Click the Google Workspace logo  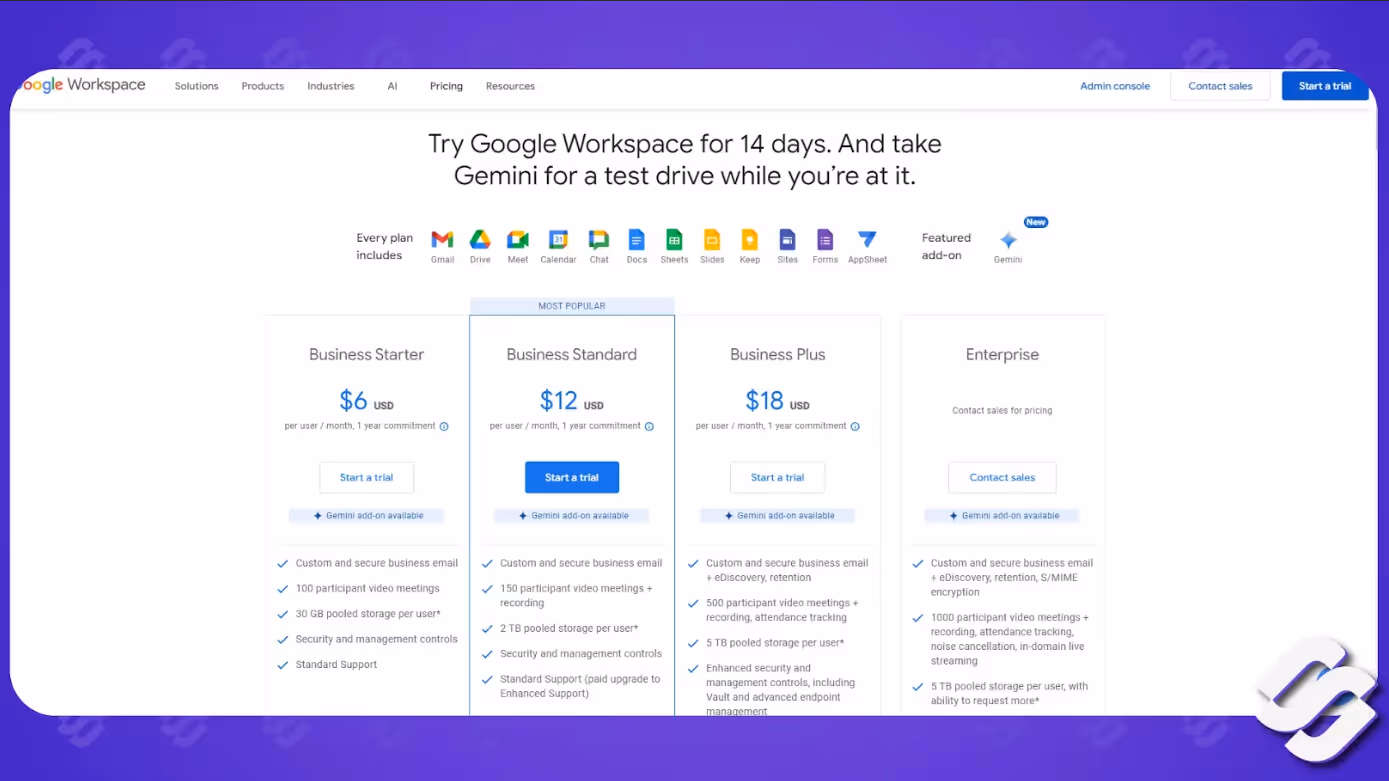83,85
